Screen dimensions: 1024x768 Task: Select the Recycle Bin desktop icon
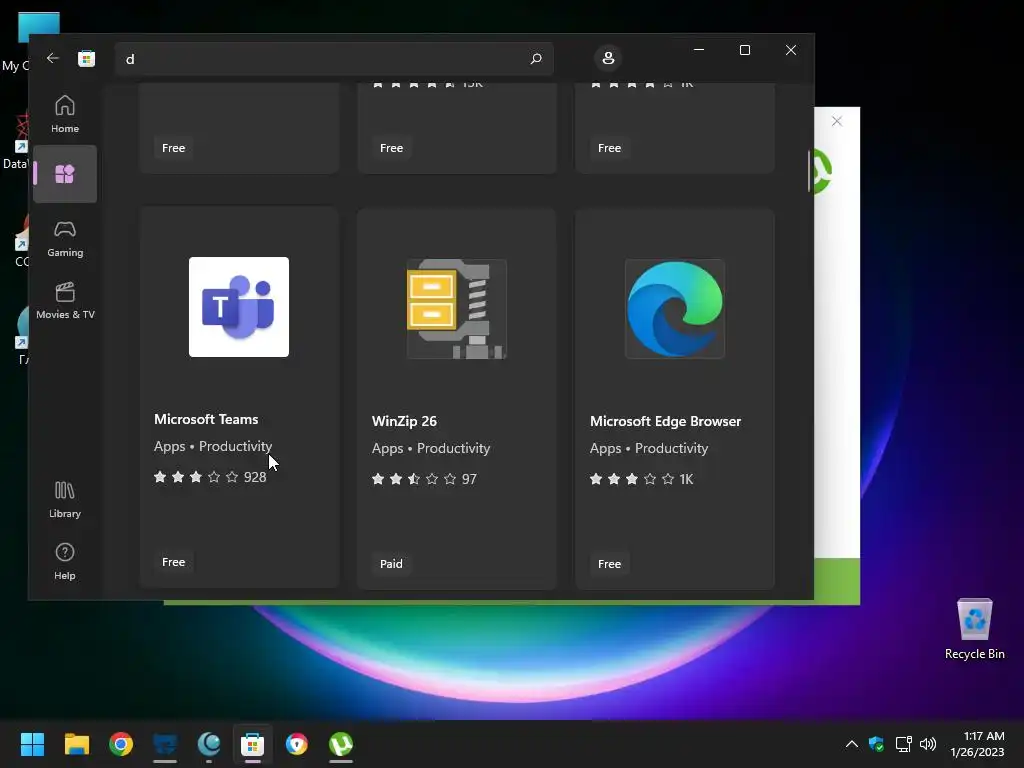974,629
